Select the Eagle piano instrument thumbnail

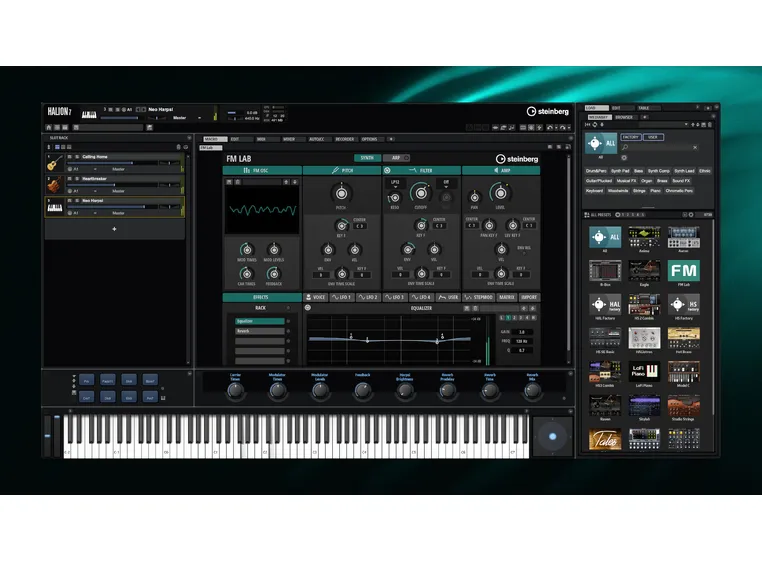pos(644,271)
